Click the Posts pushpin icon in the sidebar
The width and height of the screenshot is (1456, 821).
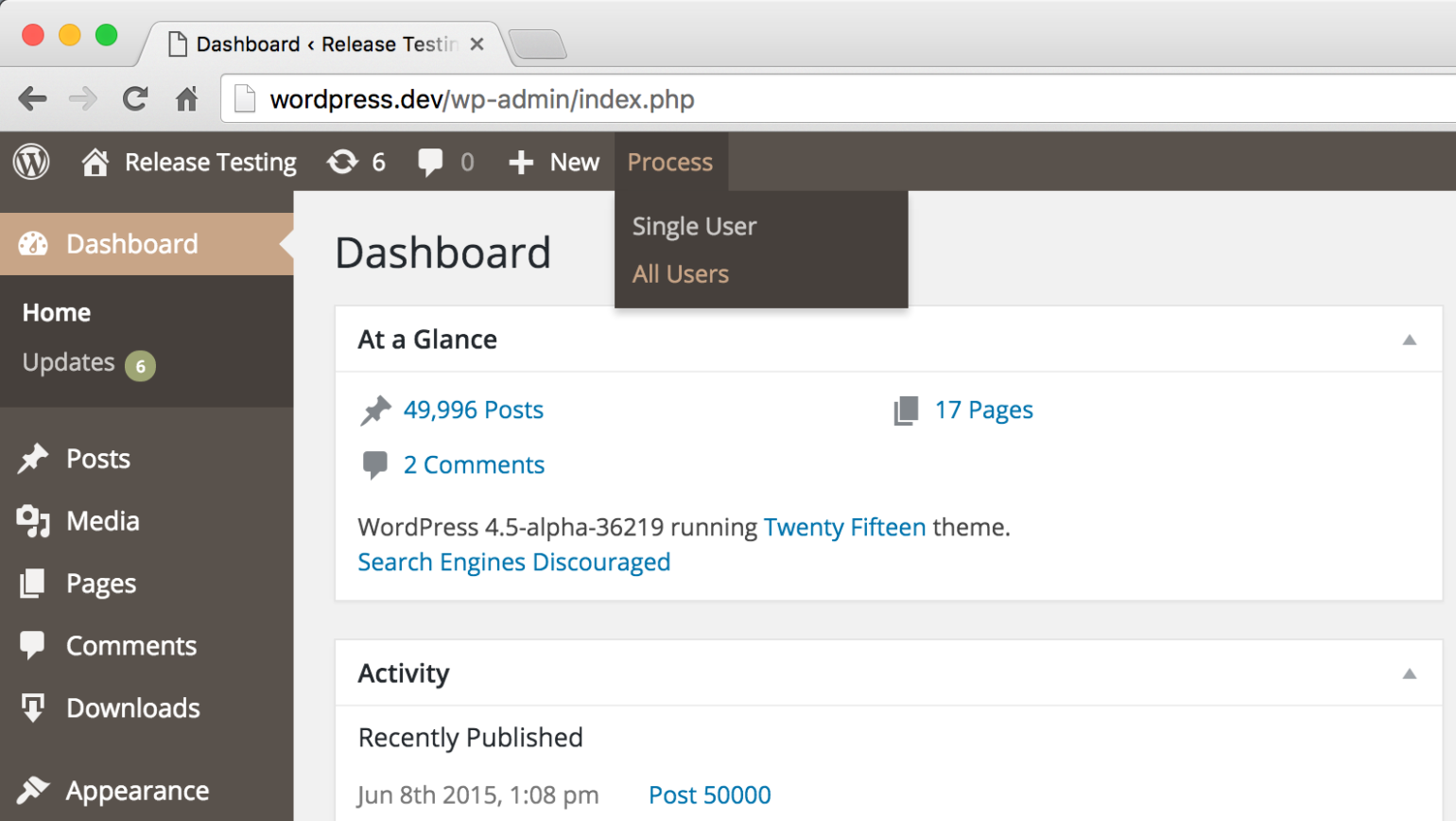[x=33, y=459]
